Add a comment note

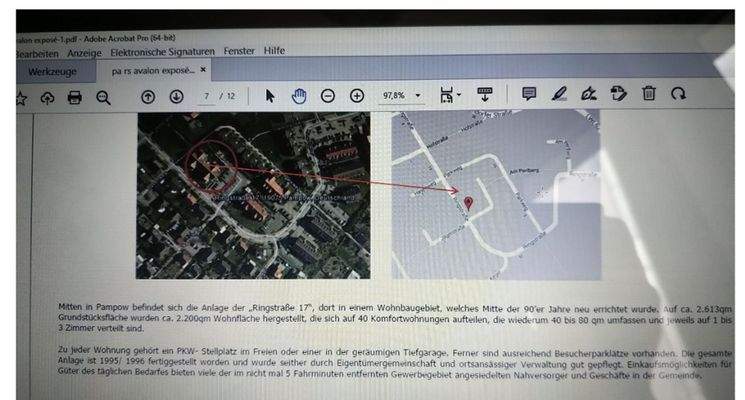pos(529,94)
